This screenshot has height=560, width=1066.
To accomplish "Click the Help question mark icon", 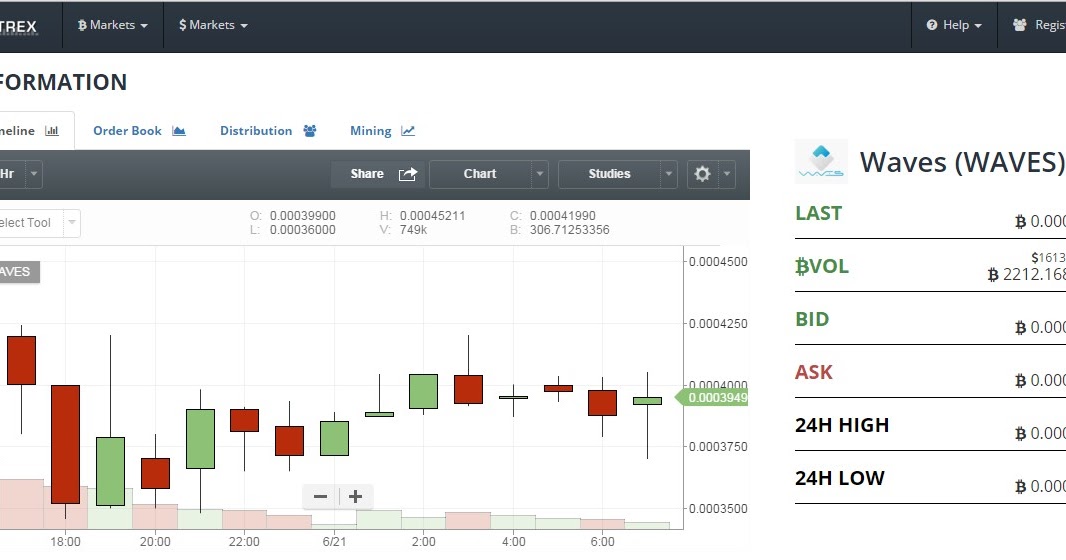I will (932, 25).
